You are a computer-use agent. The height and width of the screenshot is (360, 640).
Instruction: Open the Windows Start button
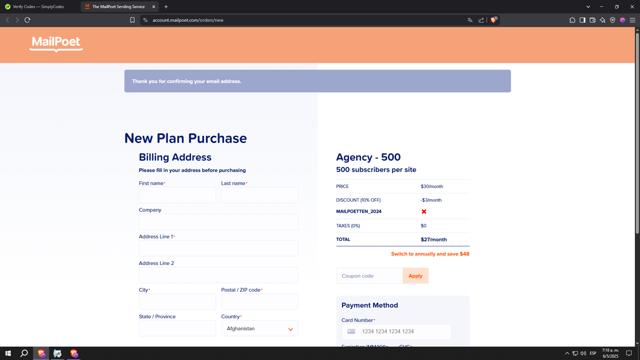click(x=8, y=353)
